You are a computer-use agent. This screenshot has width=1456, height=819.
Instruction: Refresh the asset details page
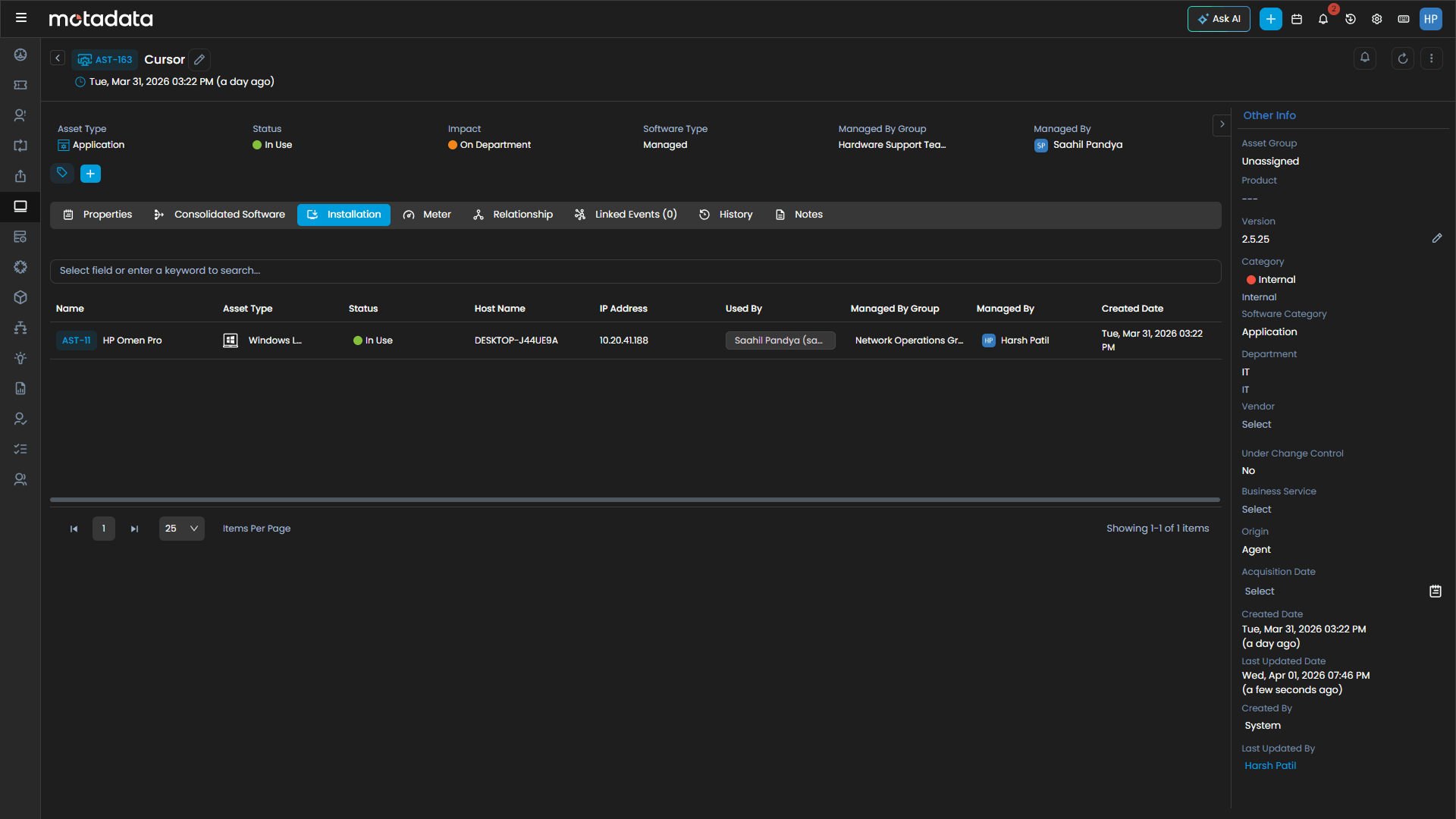(1402, 58)
